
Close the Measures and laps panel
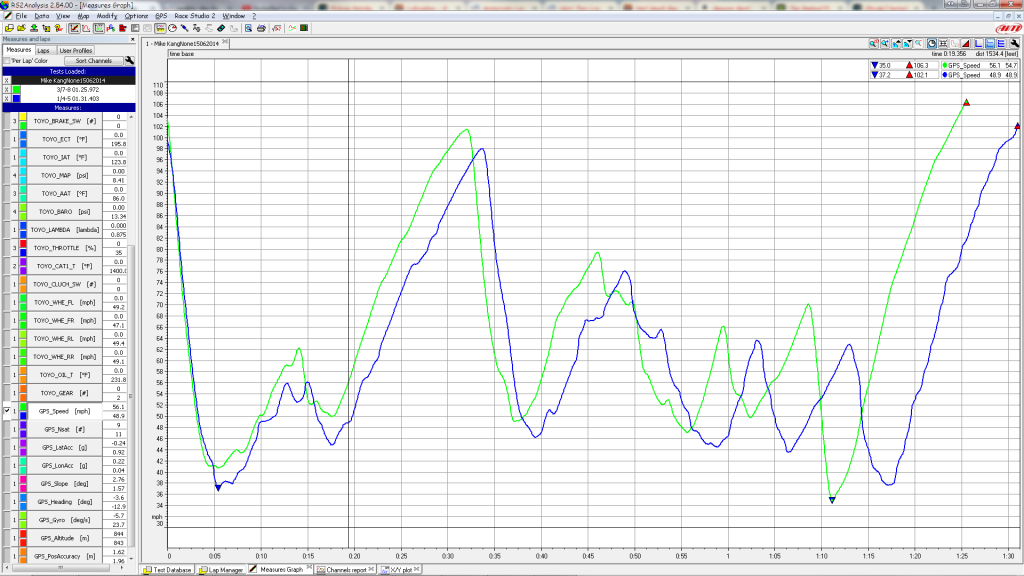point(132,39)
